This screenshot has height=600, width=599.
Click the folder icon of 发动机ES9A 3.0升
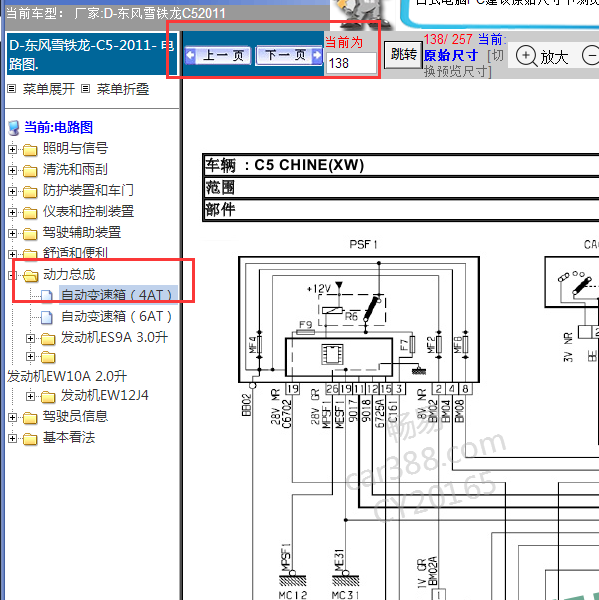pyautogui.click(x=48, y=339)
